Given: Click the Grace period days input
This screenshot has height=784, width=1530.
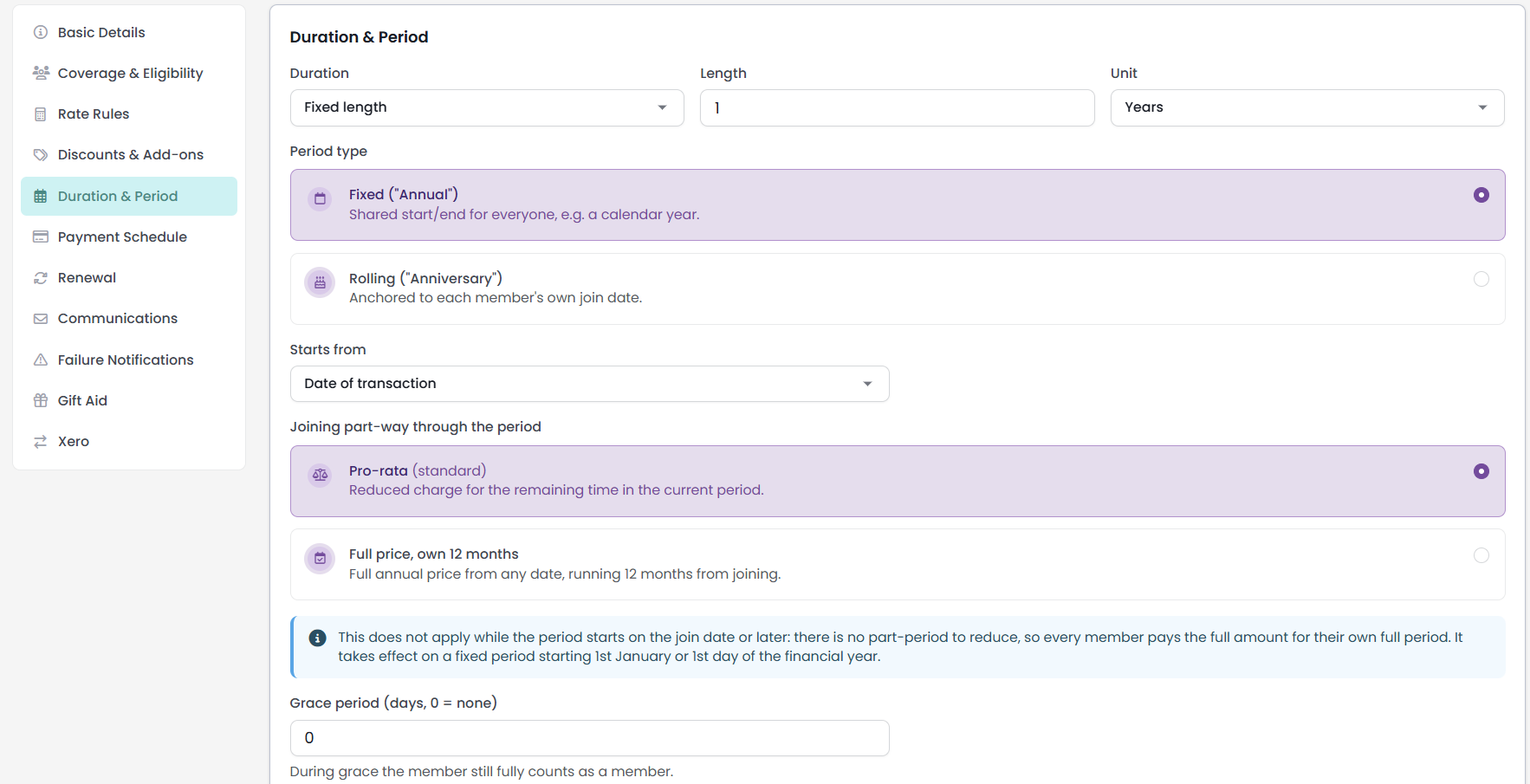Looking at the screenshot, I should coord(589,738).
